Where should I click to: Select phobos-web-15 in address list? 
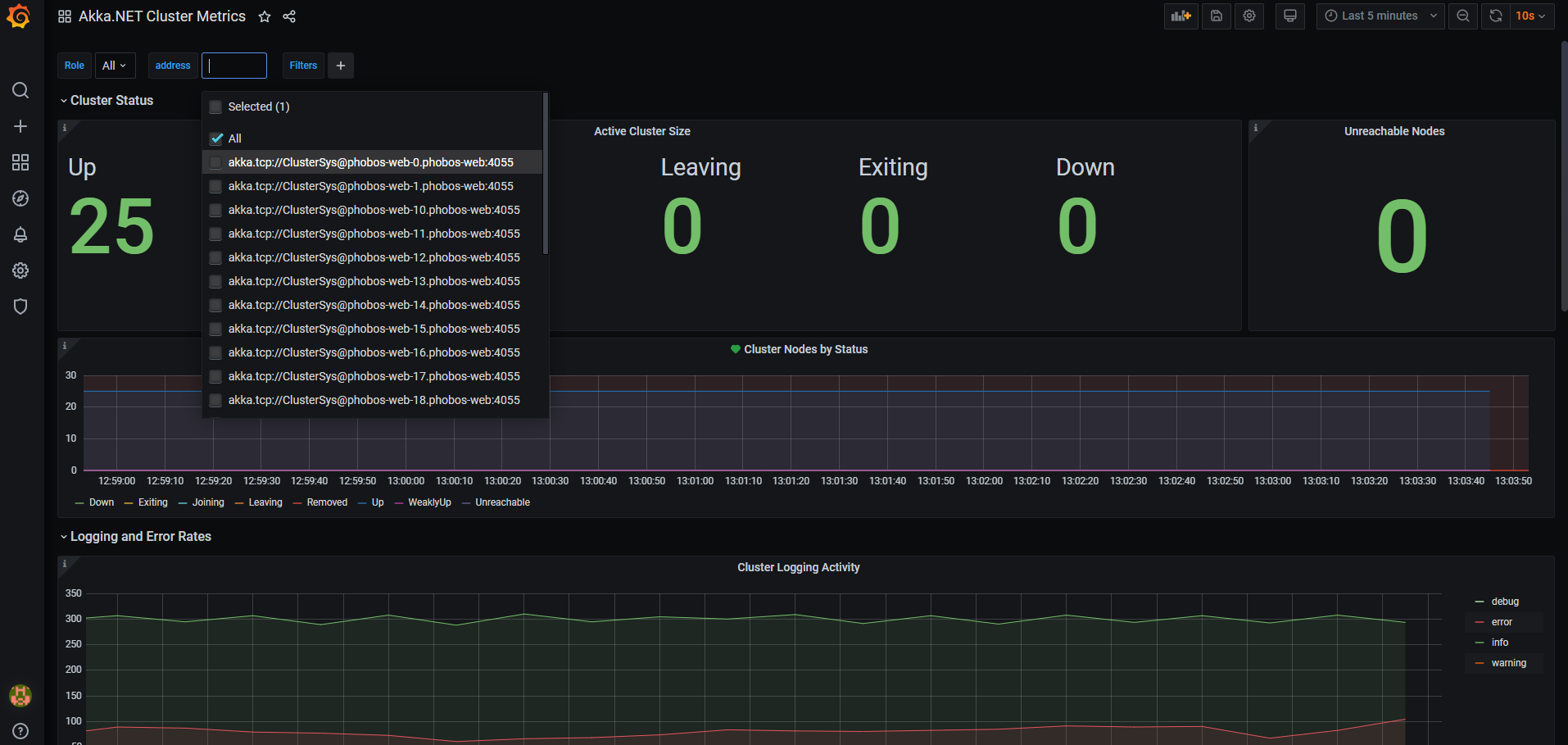coord(372,329)
